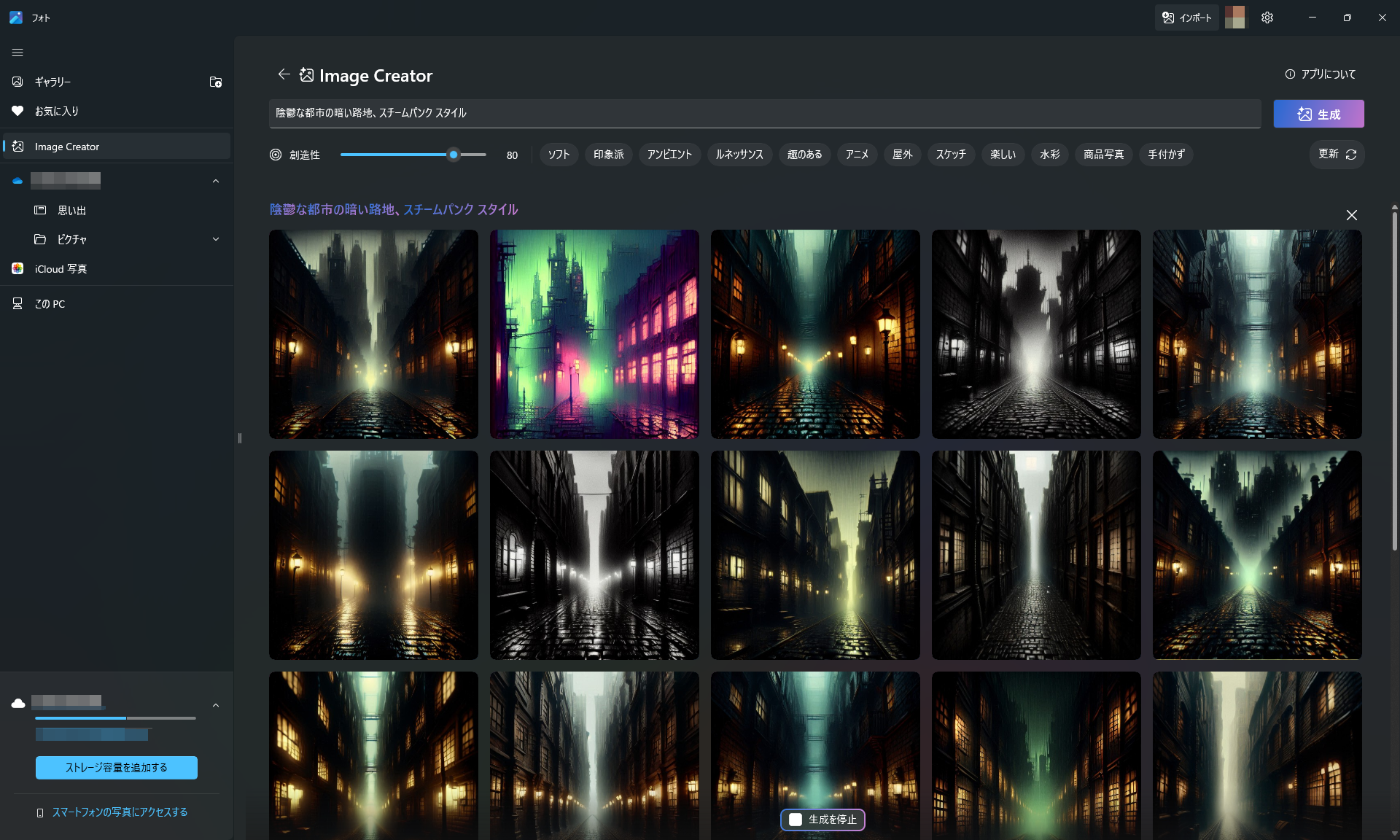Enable the アニメ style chip
This screenshot has width=1400, height=840.
pos(856,155)
